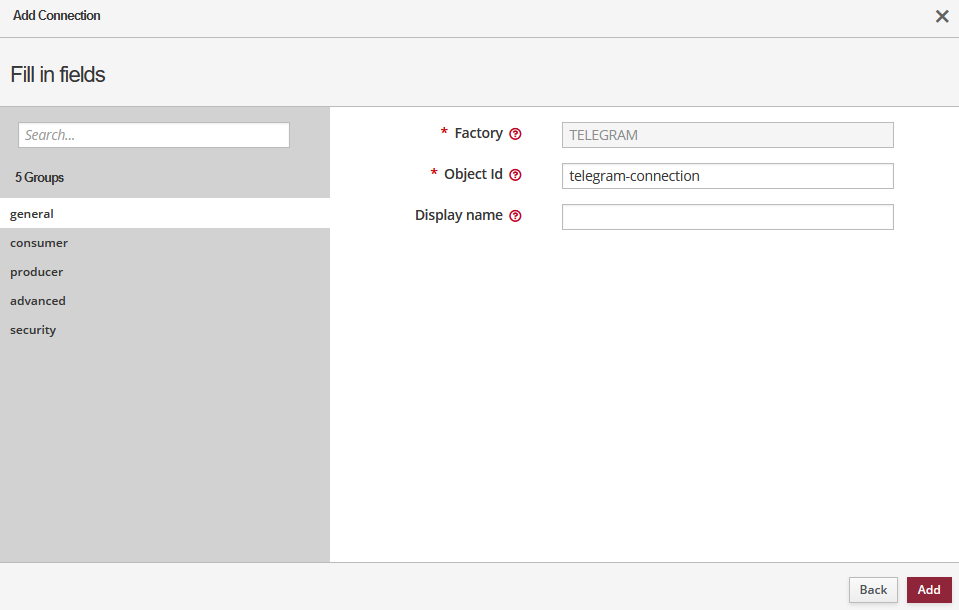
Task: Open the producer group settings
Action: pyautogui.click(x=37, y=272)
